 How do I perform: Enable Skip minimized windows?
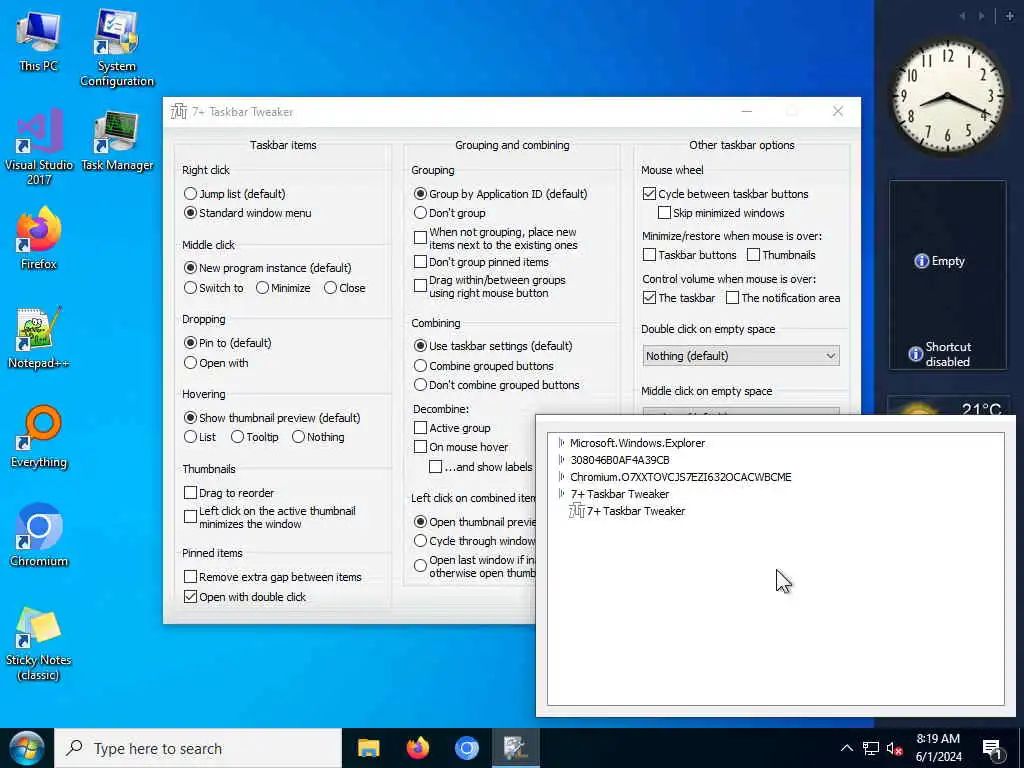click(664, 213)
